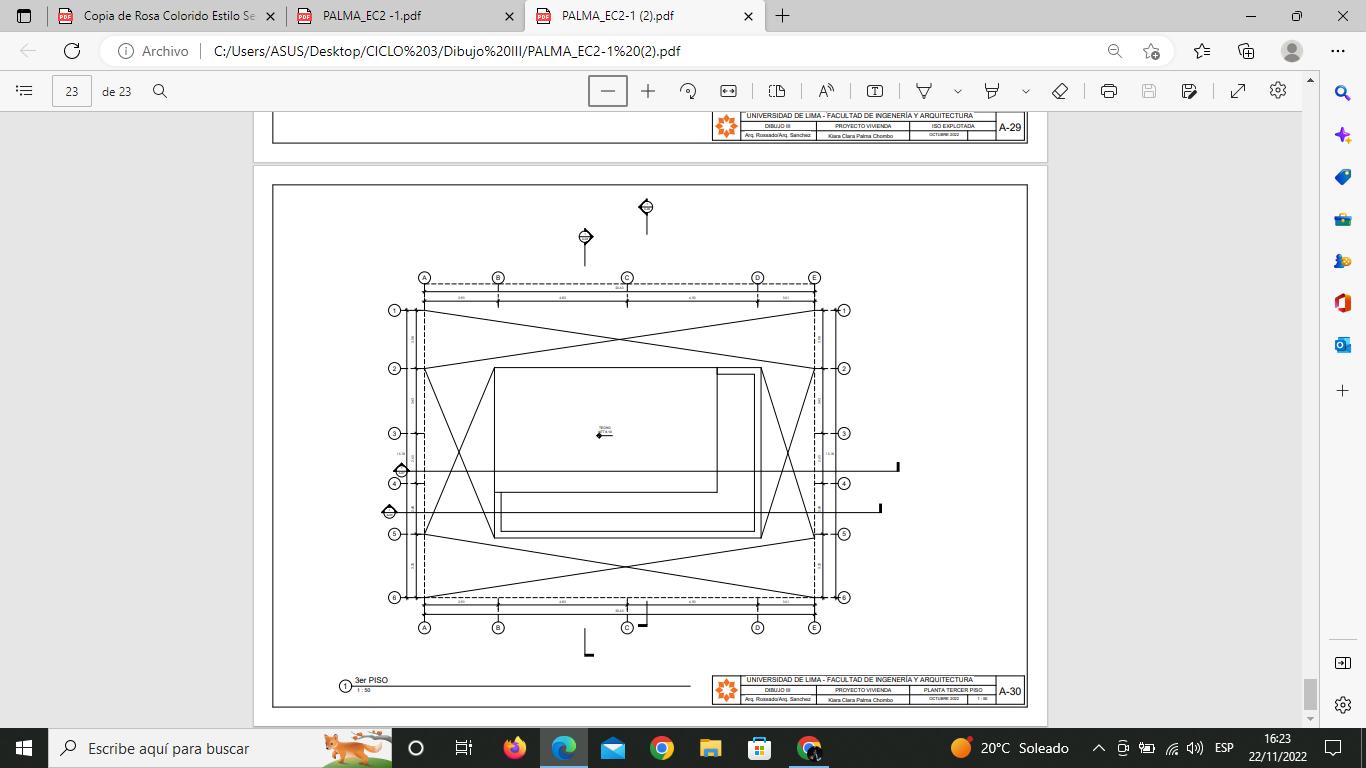Click the Archivo site info label
1366x768 pixels.
[153, 51]
